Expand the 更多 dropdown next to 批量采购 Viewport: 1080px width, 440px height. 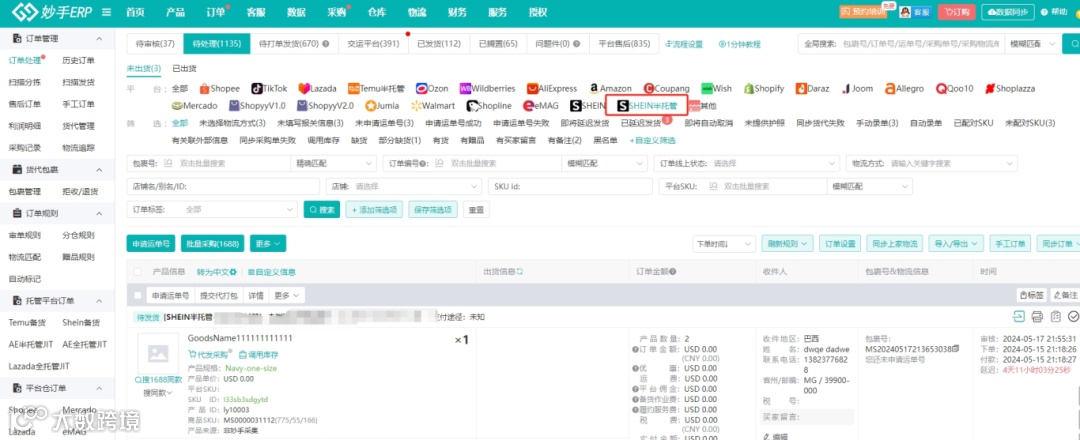(x=268, y=243)
